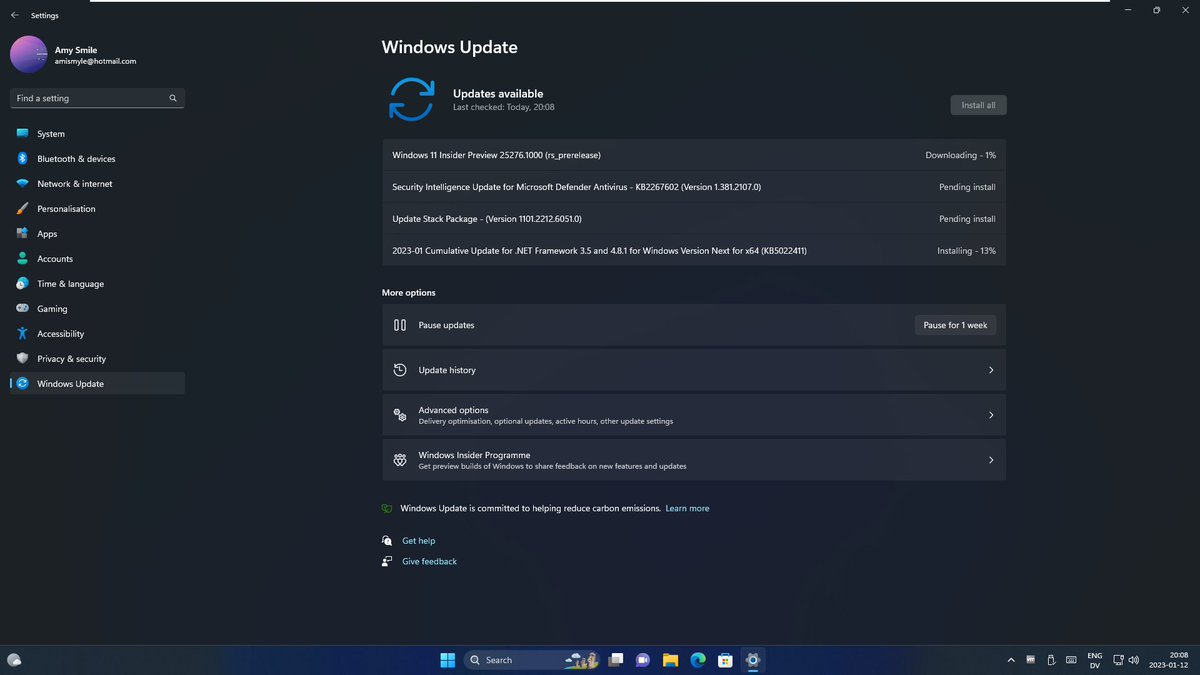Click Pause for 1 week button
The width and height of the screenshot is (1200, 675).
pyautogui.click(x=955, y=325)
